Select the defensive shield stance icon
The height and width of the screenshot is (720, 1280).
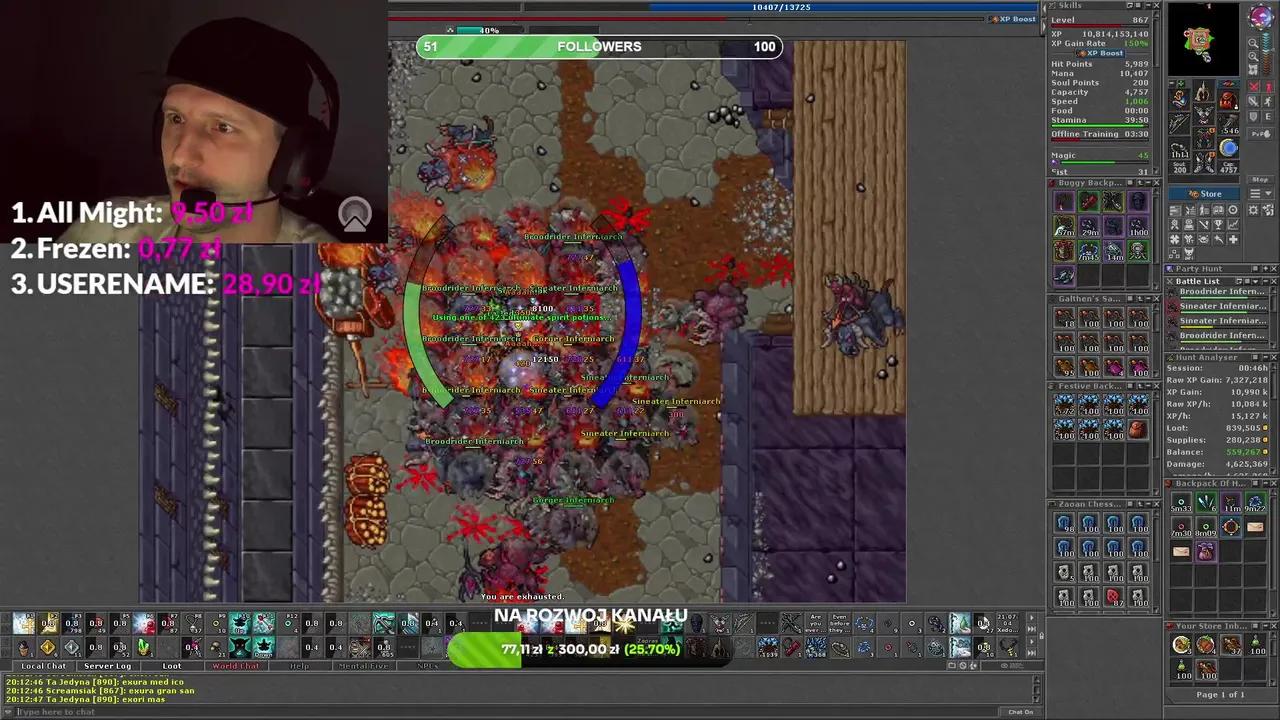click(x=1252, y=116)
